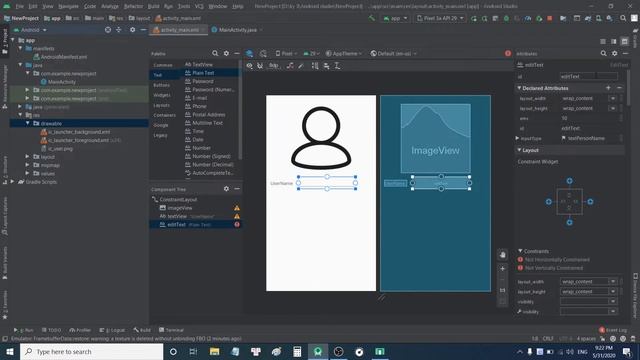Zoom in with the plus icon
640x360 pixels.
[x=503, y=269]
